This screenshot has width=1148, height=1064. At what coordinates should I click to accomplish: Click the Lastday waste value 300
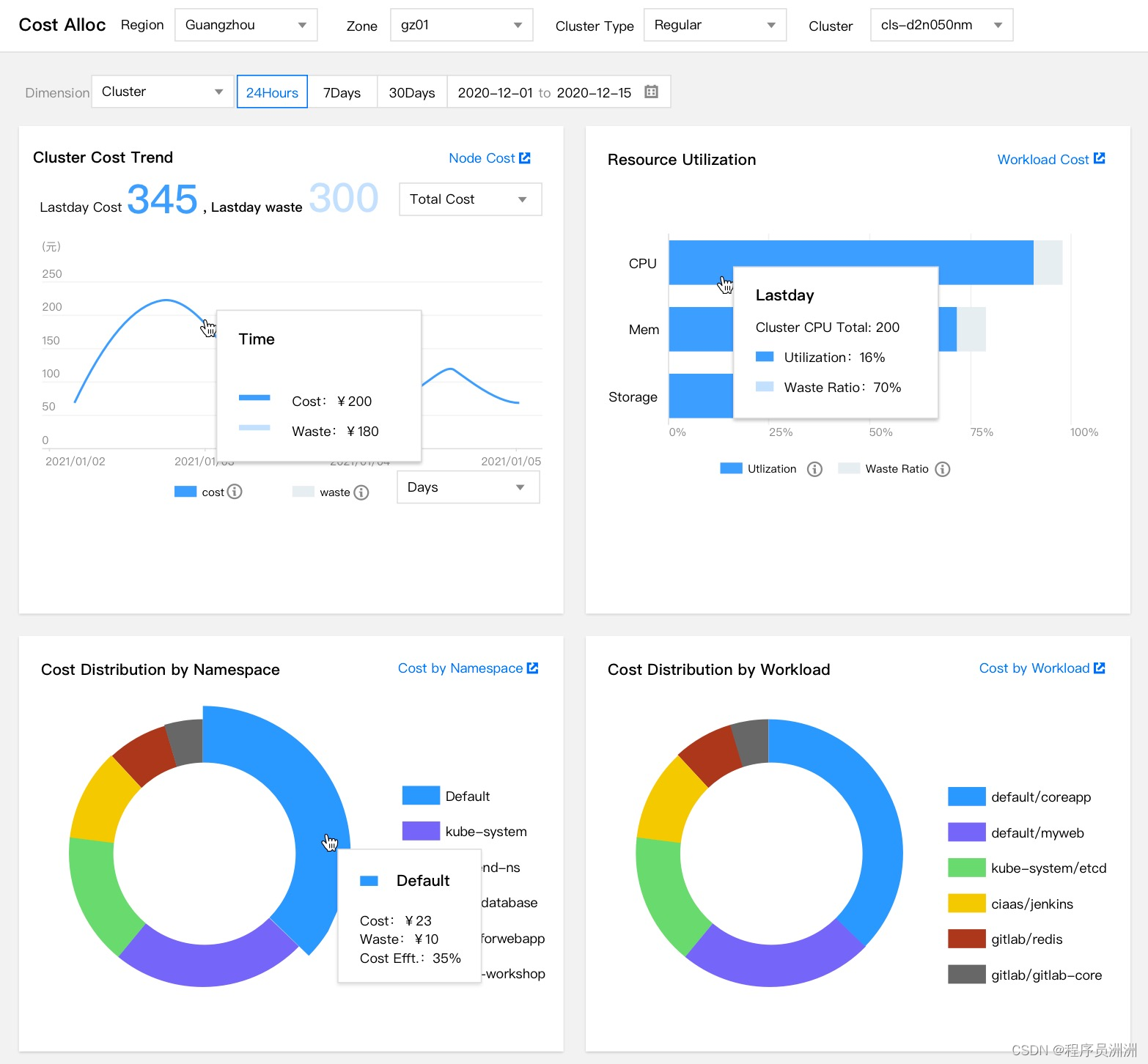(x=343, y=198)
